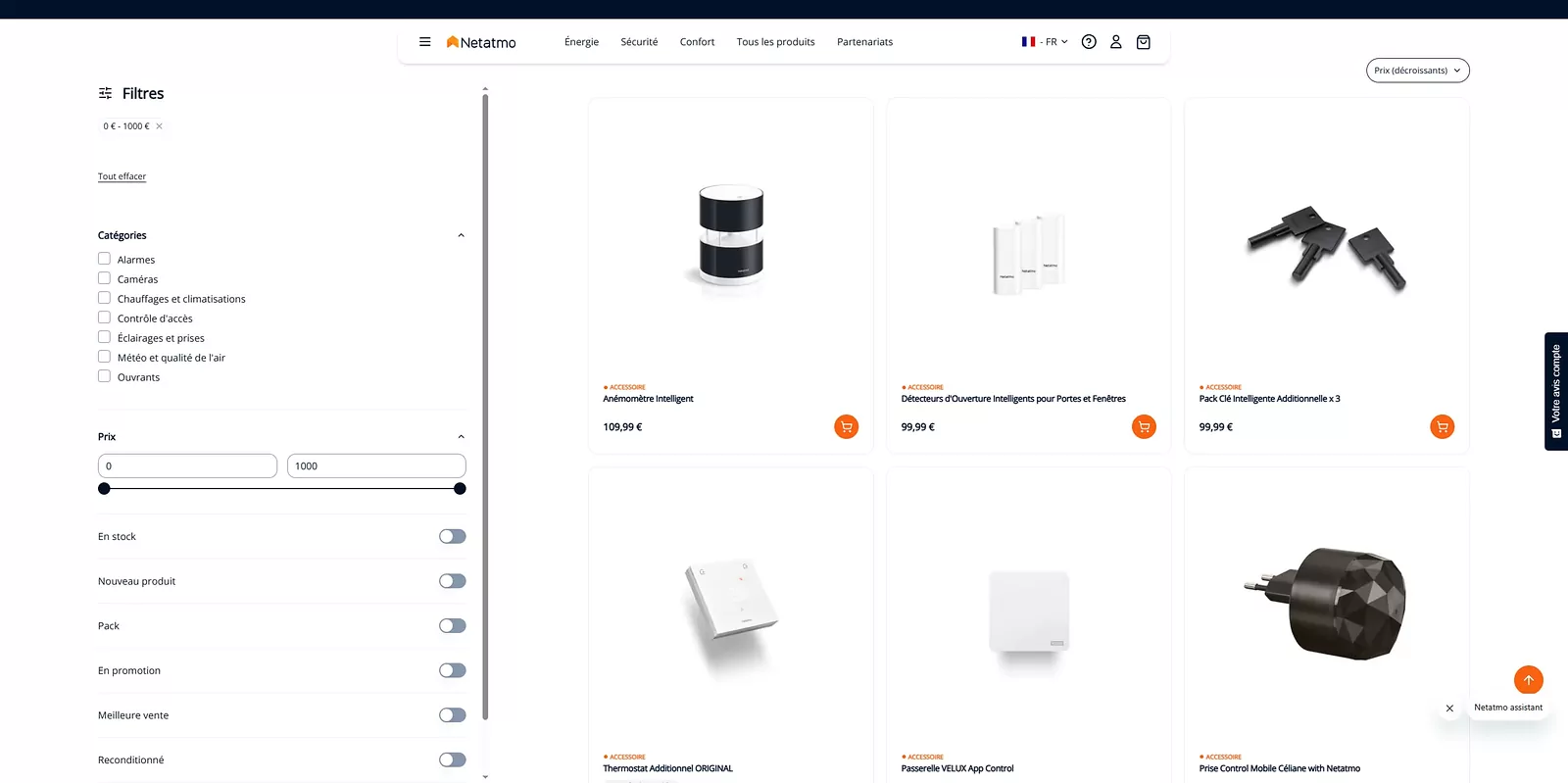Focus the minimum price input field
The height and width of the screenshot is (783, 1568).
[187, 465]
